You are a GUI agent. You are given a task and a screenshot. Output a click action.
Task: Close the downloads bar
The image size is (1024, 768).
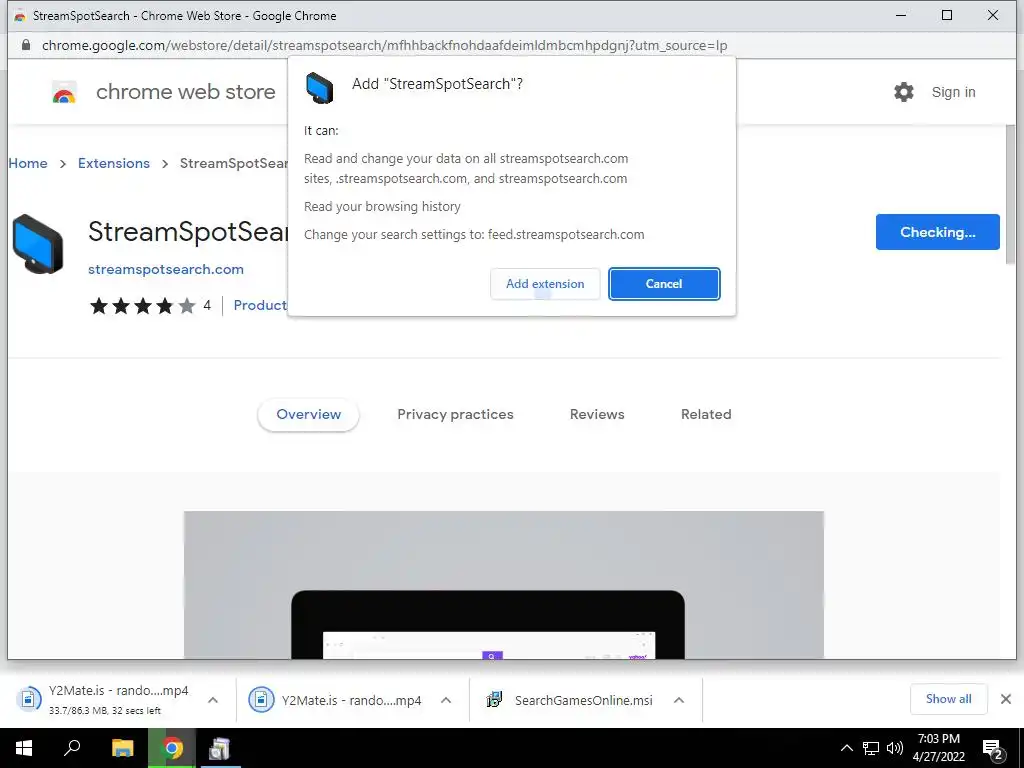tap(1006, 699)
